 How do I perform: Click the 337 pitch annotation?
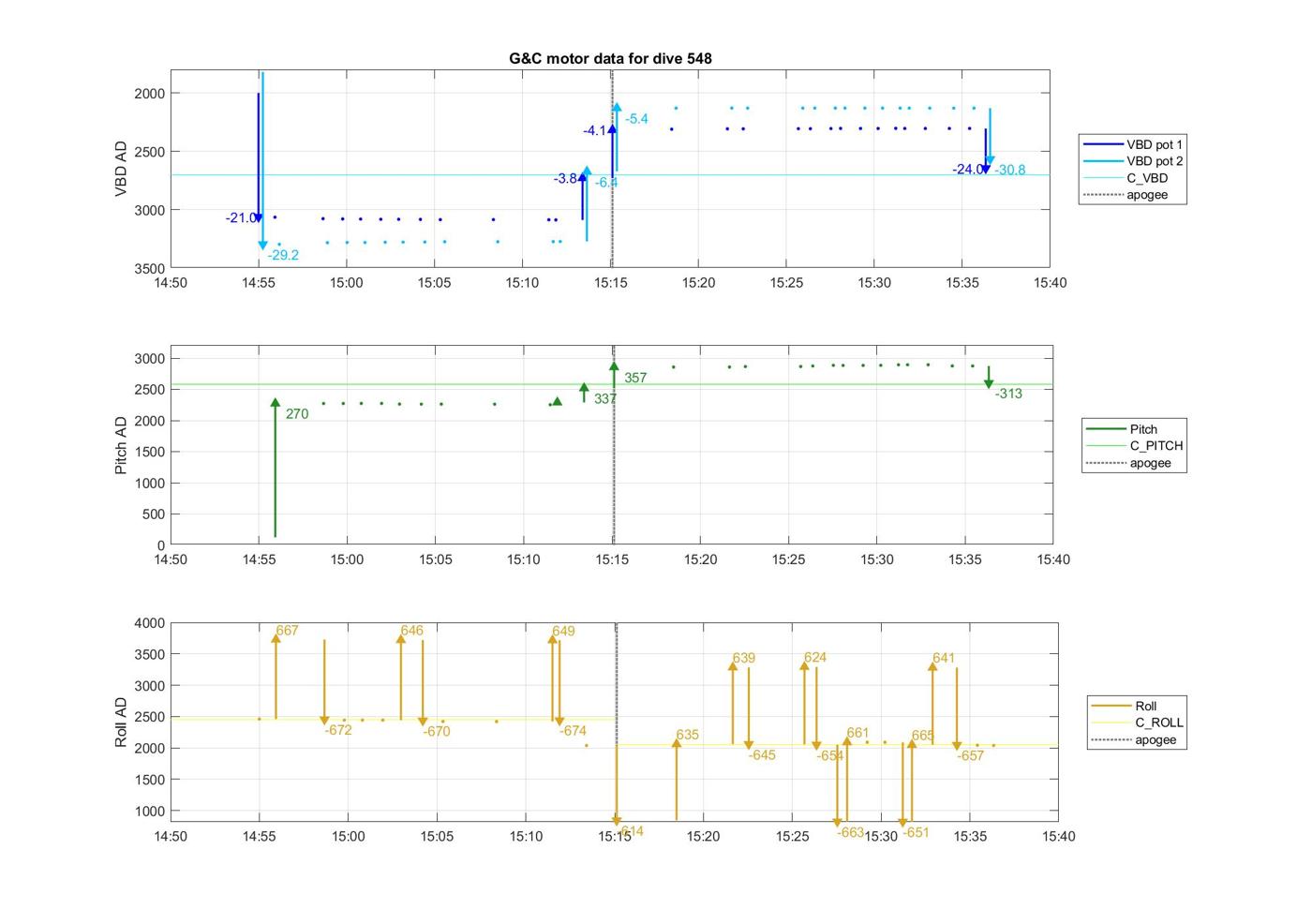pos(605,399)
